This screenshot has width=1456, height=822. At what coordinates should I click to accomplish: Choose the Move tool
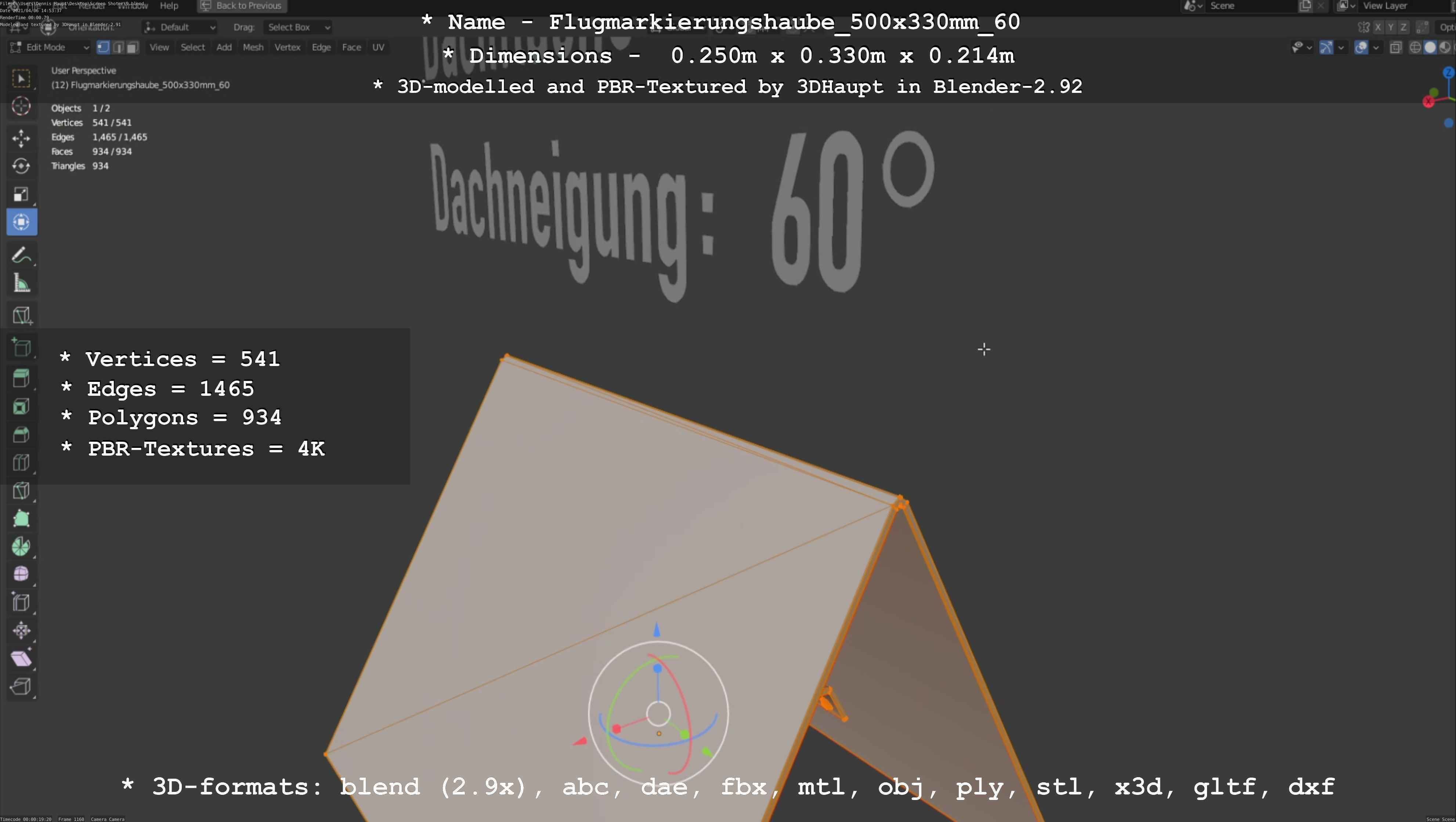21,138
